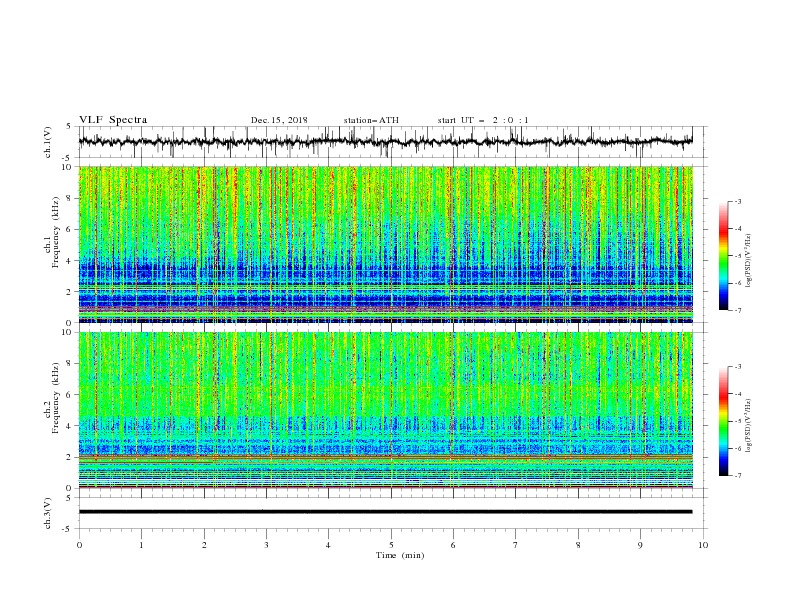Click the "2" kHz tick on ch.2 frequency axis

(x=69, y=457)
